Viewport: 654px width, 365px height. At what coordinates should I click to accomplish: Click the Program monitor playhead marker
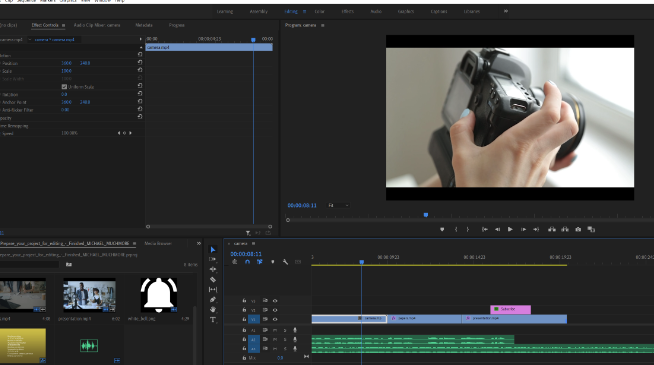point(425,215)
